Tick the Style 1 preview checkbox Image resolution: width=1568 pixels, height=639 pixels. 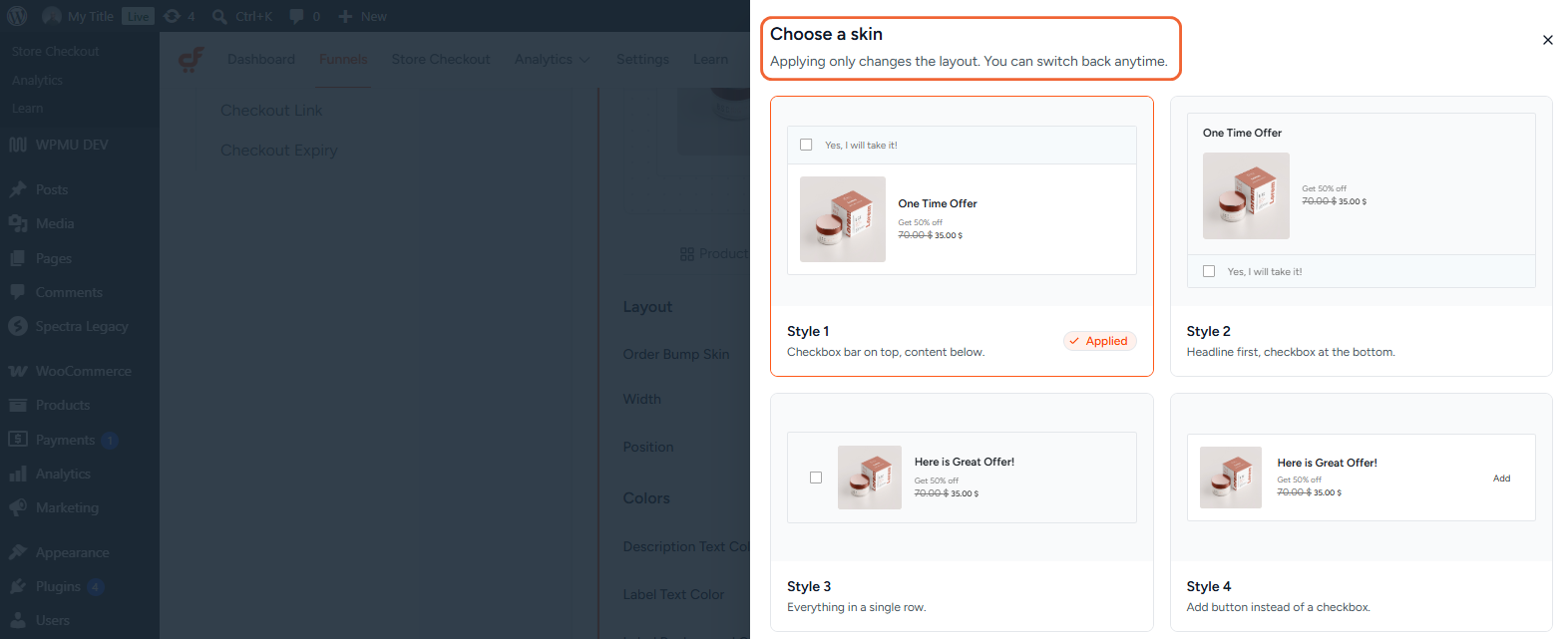pyautogui.click(x=806, y=145)
